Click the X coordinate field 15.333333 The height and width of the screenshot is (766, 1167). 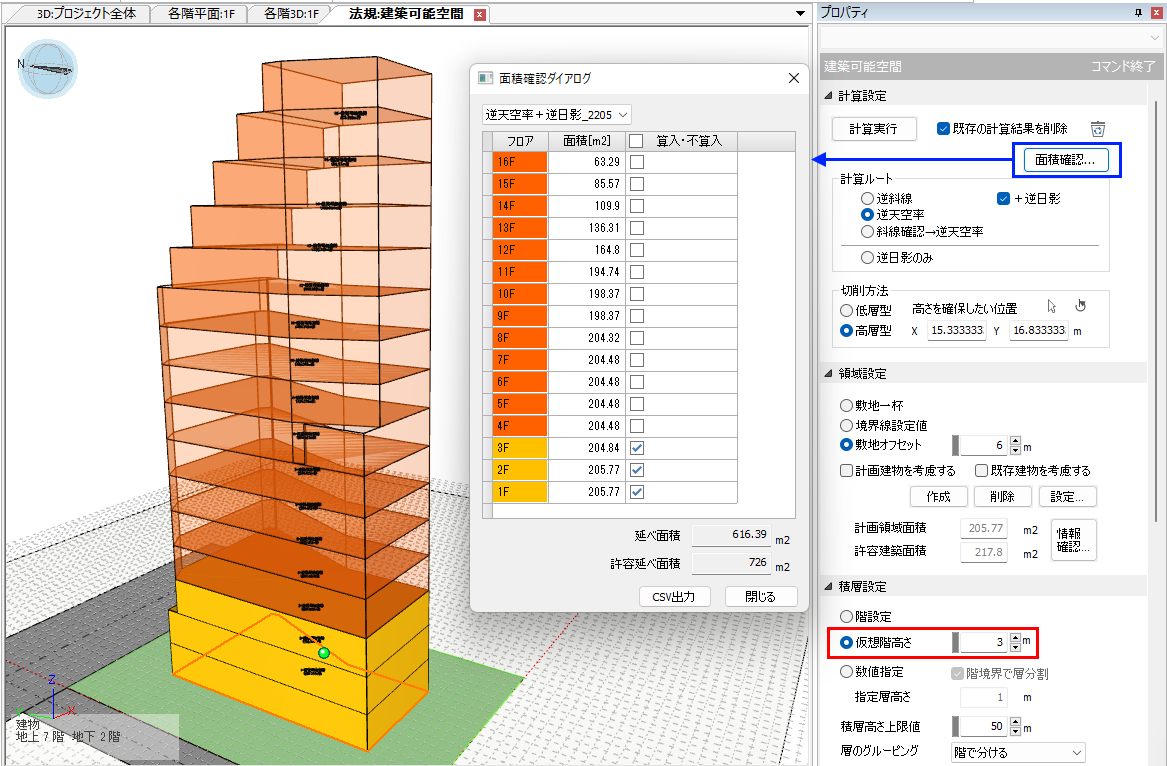(956, 331)
